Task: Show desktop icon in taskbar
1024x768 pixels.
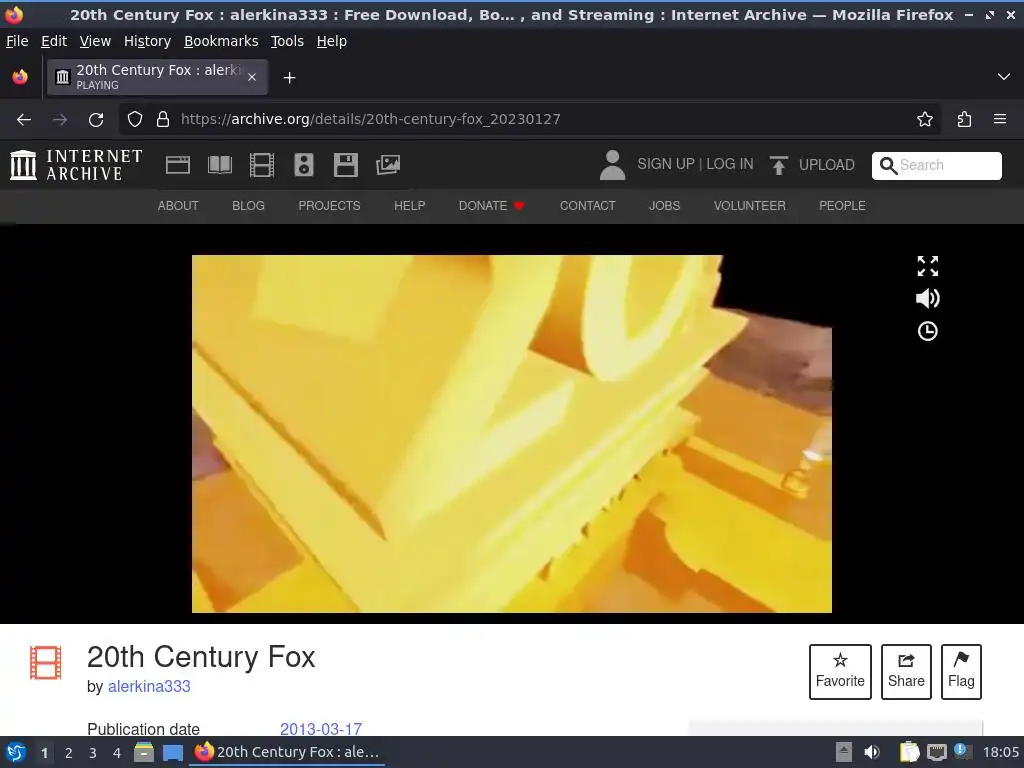Action: click(172, 753)
